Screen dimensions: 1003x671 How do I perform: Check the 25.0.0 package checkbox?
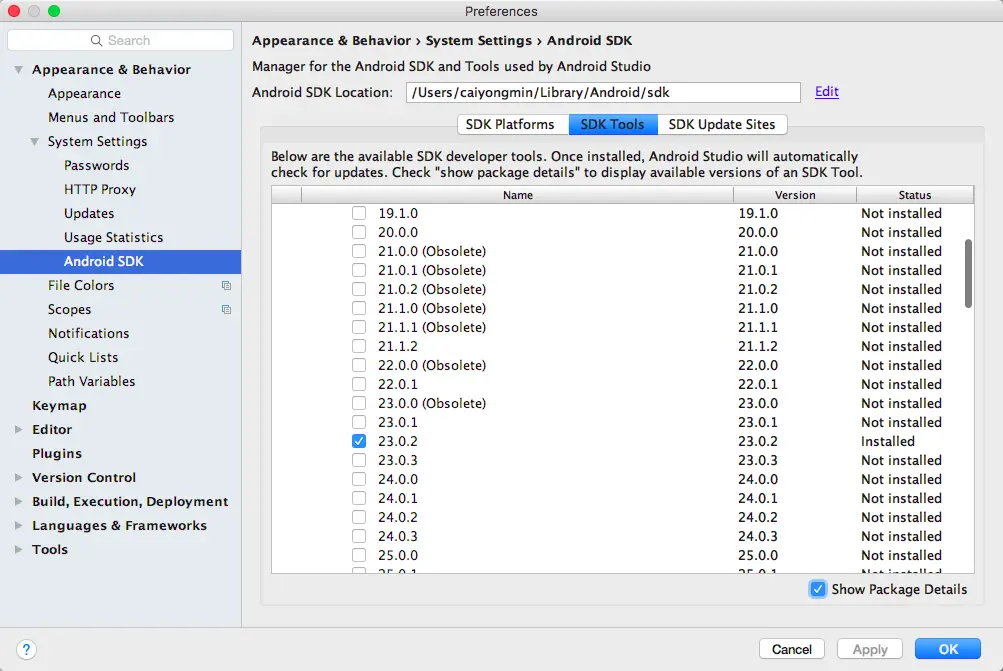click(359, 555)
